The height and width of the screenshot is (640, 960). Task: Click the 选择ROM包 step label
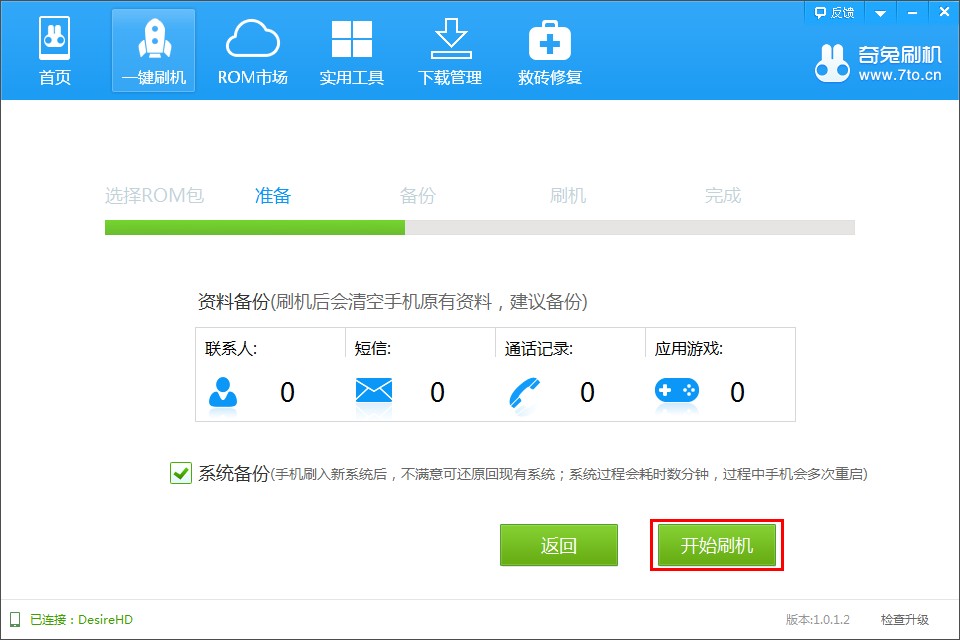point(154,195)
